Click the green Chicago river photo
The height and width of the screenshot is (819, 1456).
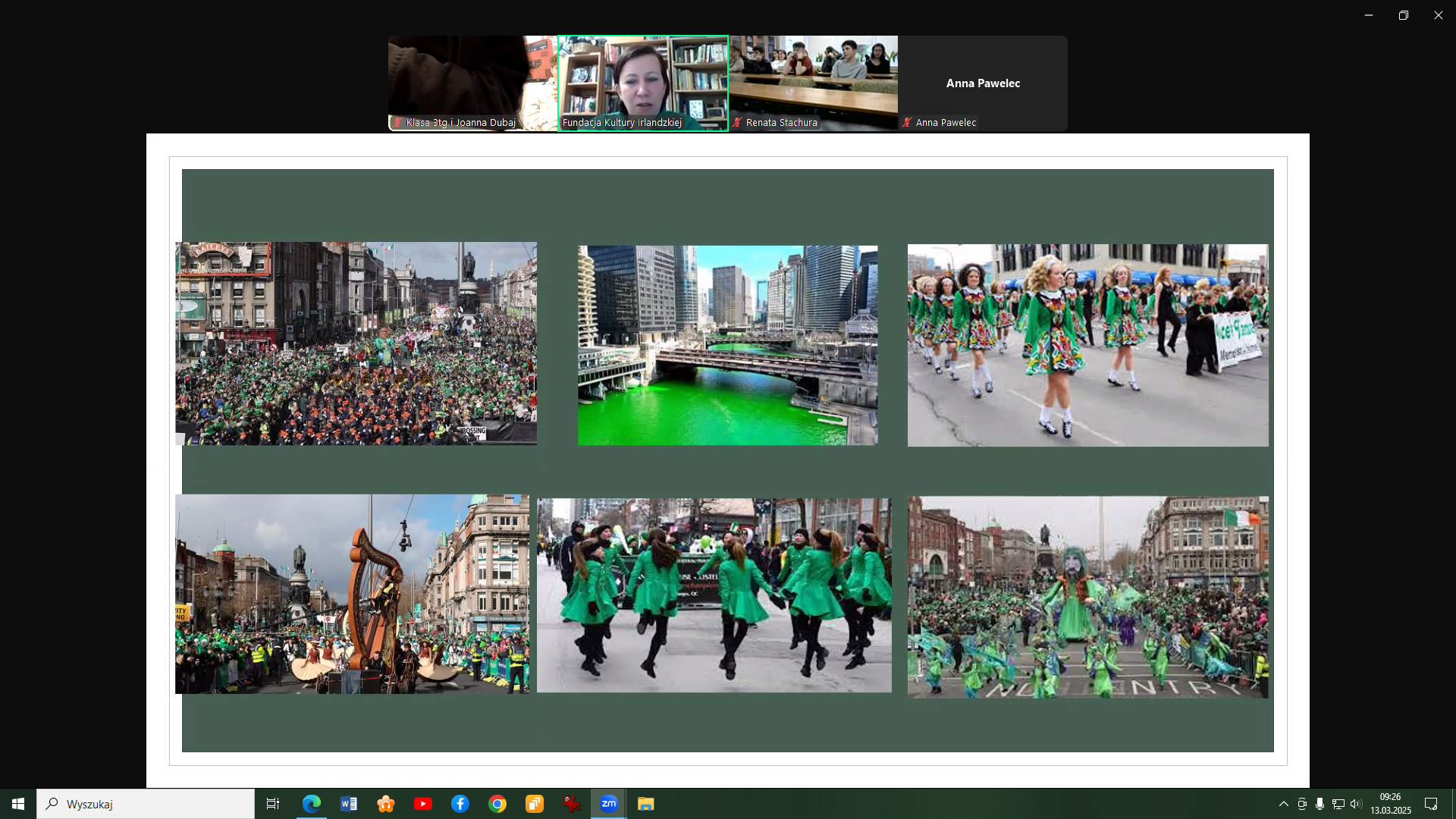click(727, 345)
